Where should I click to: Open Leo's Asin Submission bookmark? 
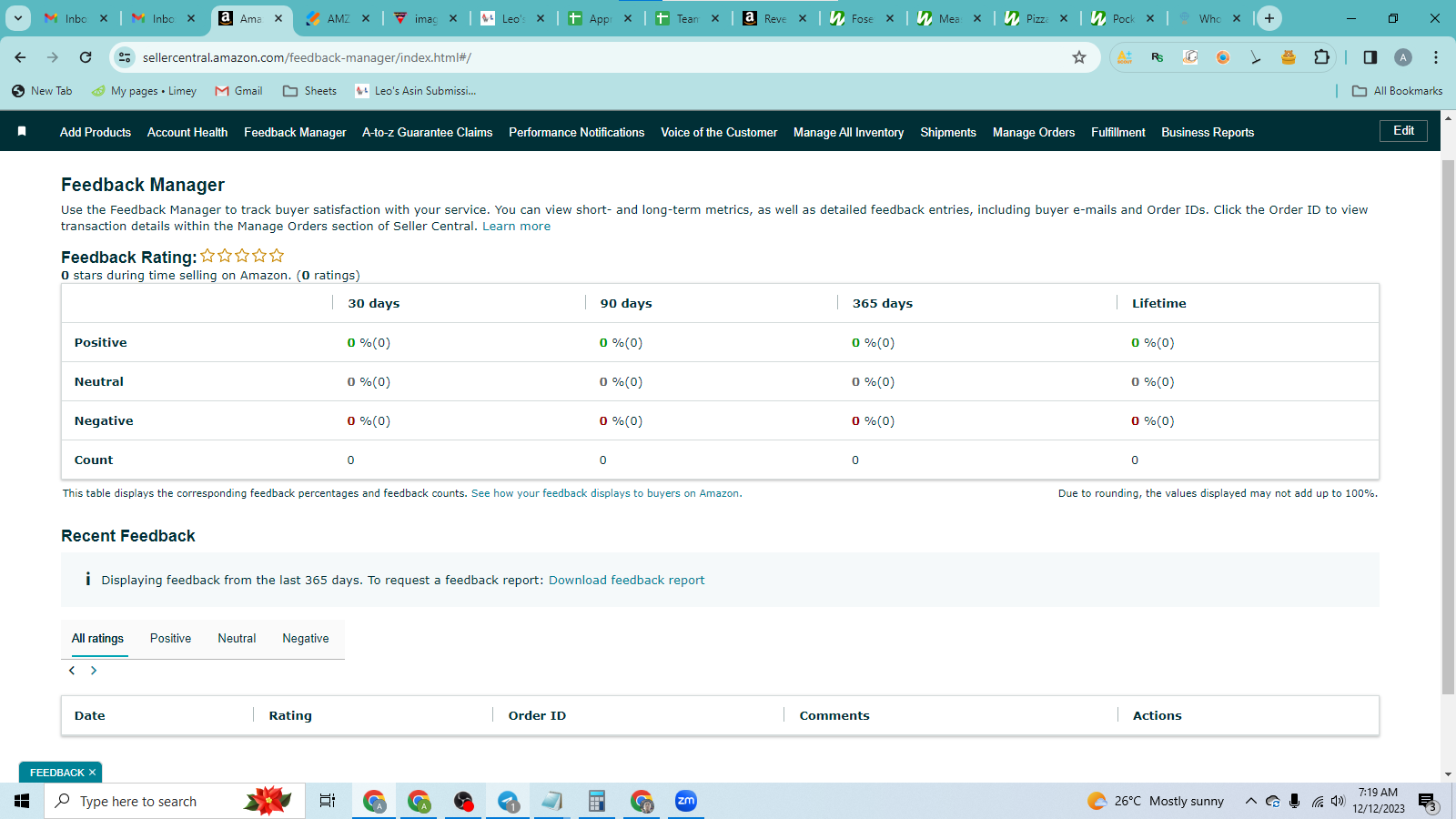pos(416,91)
